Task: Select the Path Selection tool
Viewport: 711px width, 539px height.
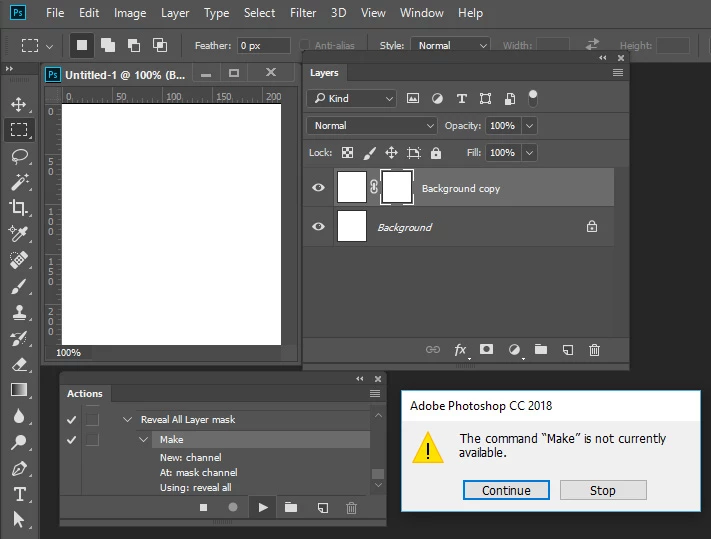Action: [x=19, y=520]
